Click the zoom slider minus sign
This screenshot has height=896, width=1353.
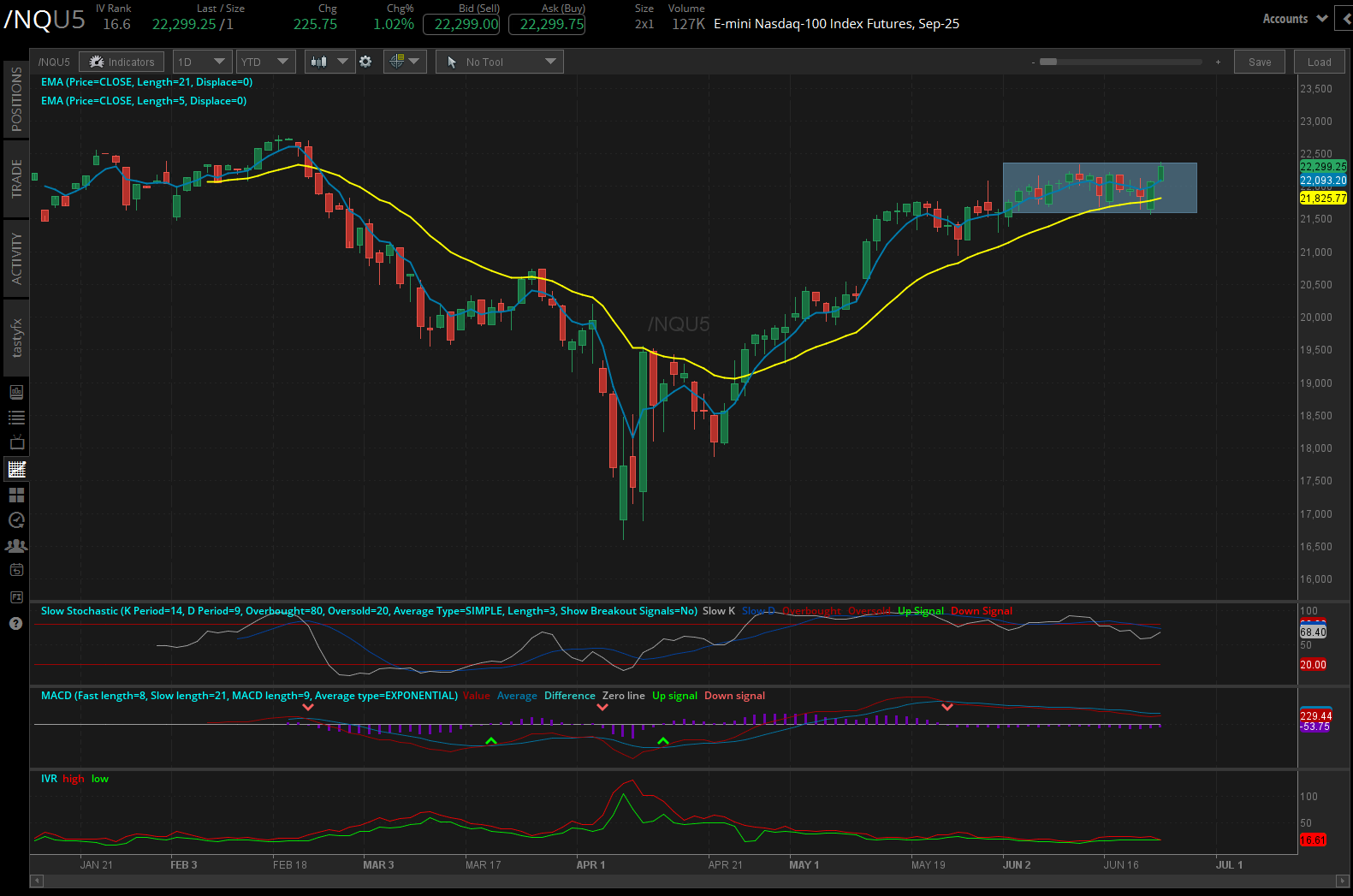tap(1033, 62)
